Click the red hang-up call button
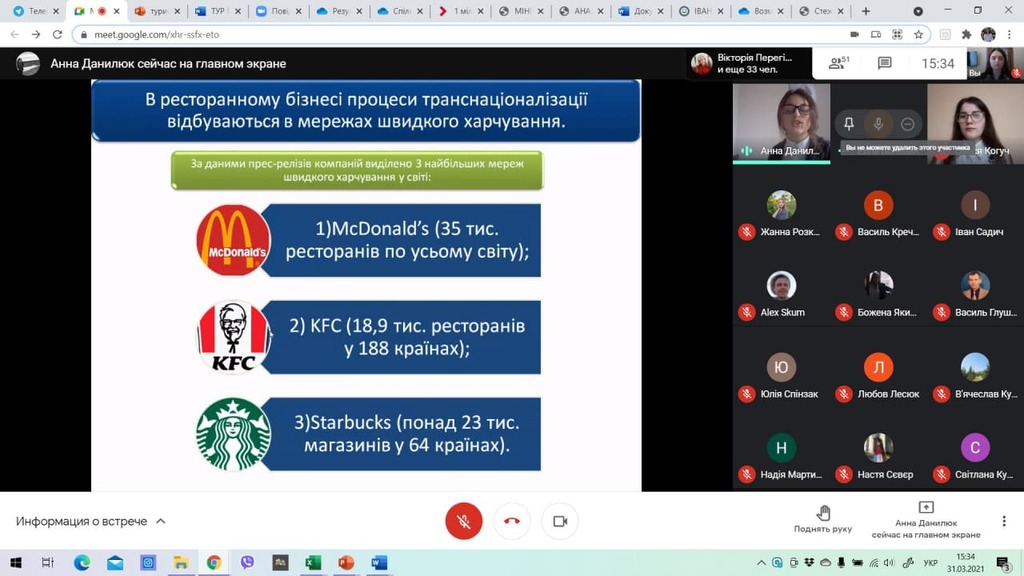The height and width of the screenshot is (576, 1024). [512, 521]
